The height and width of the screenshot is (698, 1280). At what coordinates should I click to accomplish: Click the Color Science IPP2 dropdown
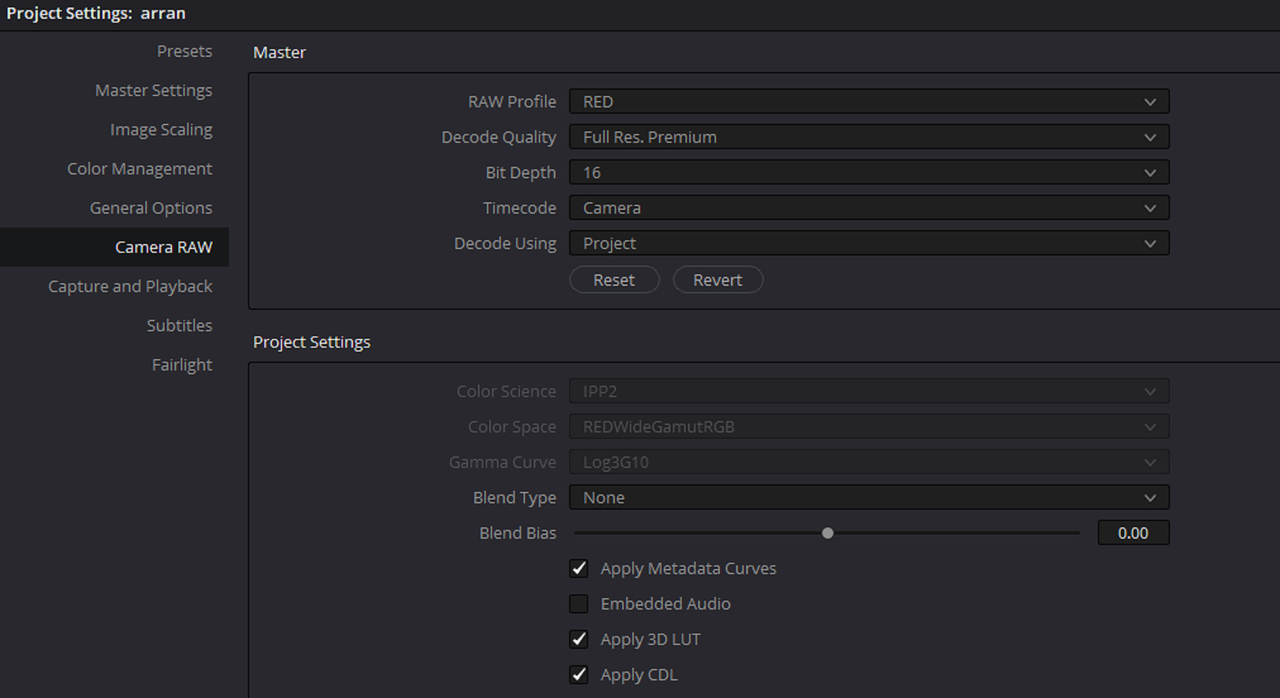(x=869, y=391)
